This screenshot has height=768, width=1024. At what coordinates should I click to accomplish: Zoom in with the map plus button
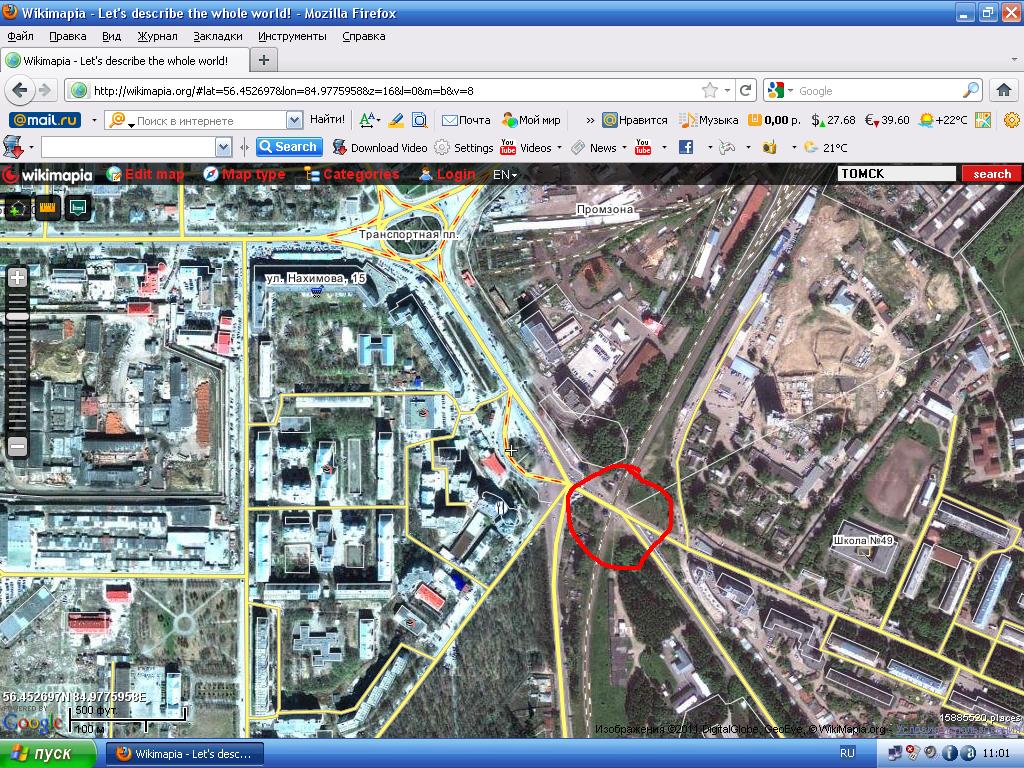(18, 278)
